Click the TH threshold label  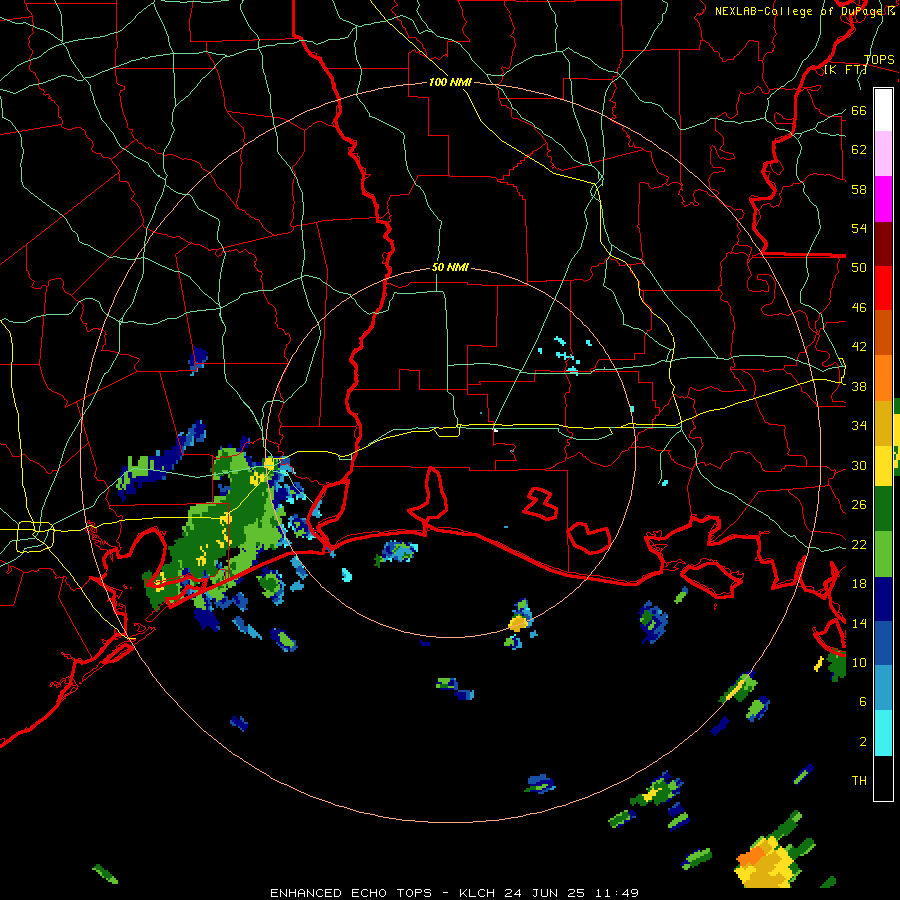[859, 781]
